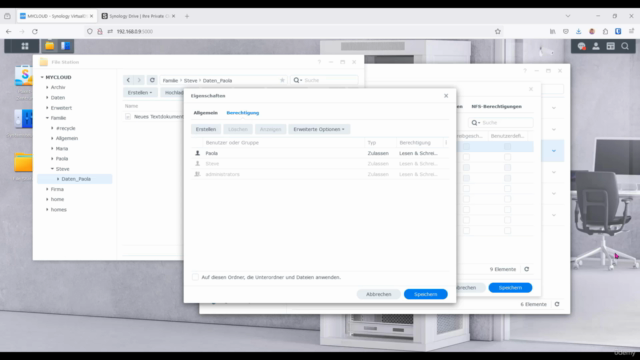Screen dimensions: 640x360
Task: Open Synology Drive desktop shortcut icon
Action: 24,76
